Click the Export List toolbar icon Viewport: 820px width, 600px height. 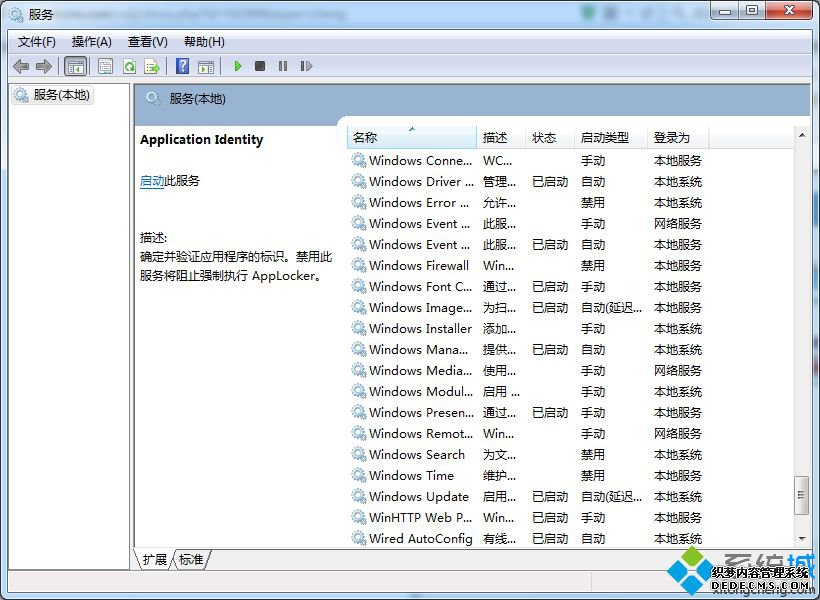pyautogui.click(x=152, y=66)
